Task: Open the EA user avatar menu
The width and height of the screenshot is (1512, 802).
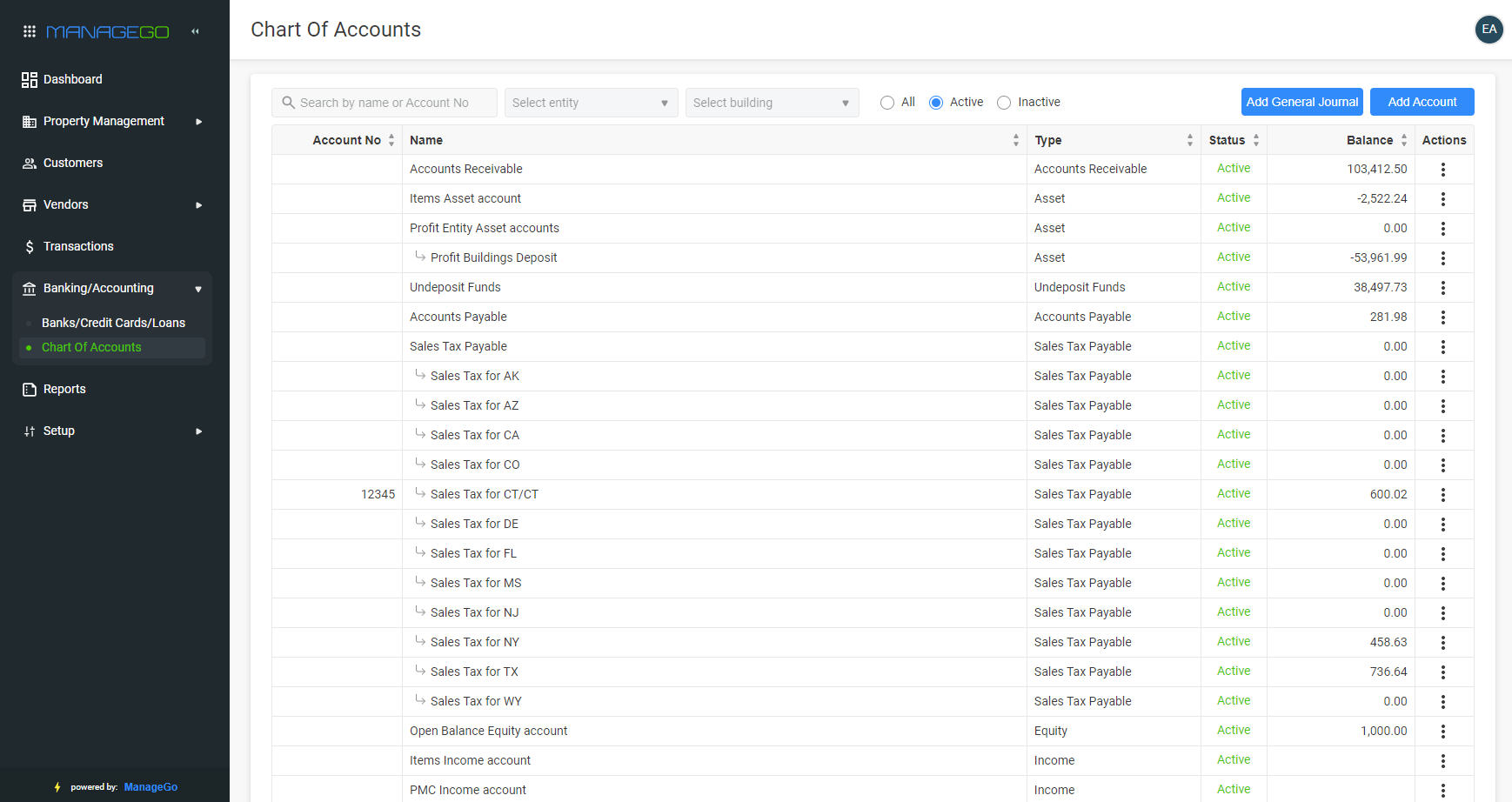Action: [1489, 30]
